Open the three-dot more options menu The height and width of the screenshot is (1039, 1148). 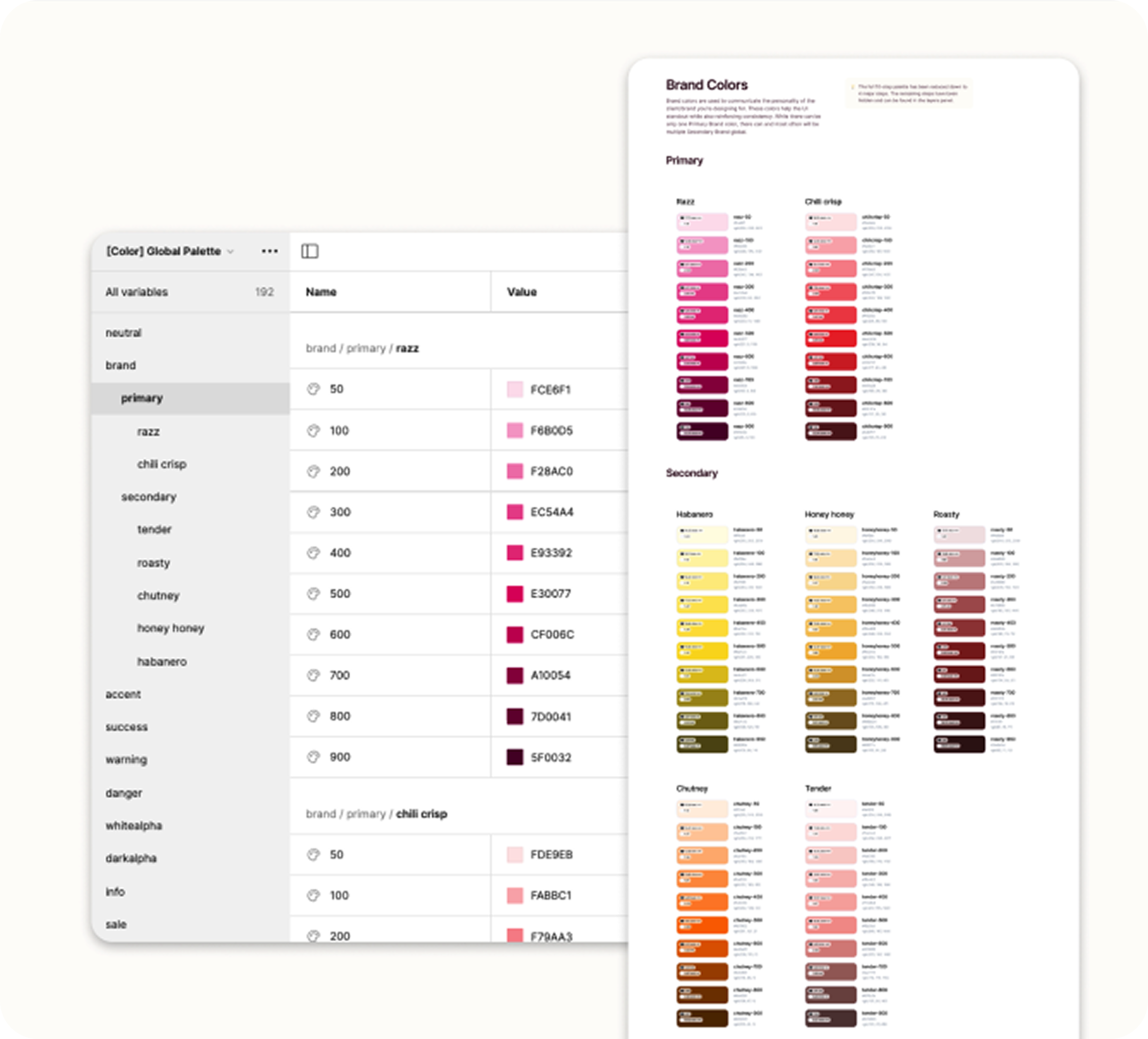[x=269, y=251]
